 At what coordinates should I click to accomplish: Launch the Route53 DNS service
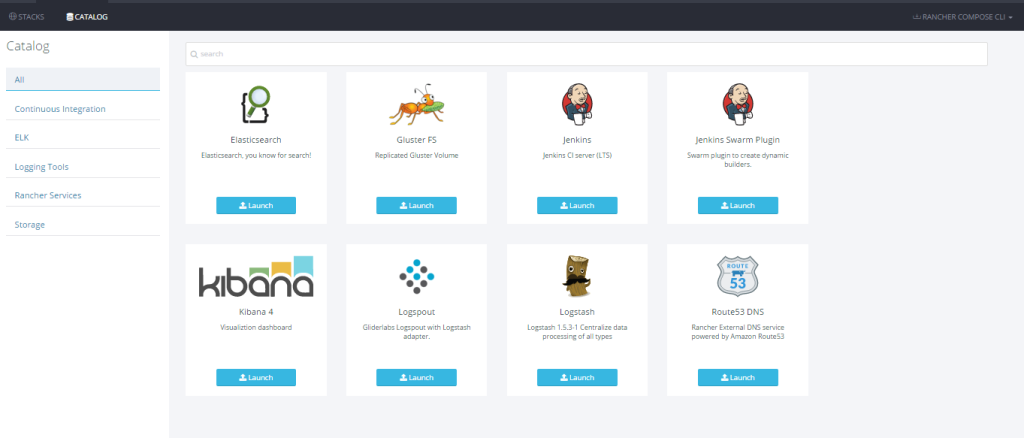click(x=737, y=377)
